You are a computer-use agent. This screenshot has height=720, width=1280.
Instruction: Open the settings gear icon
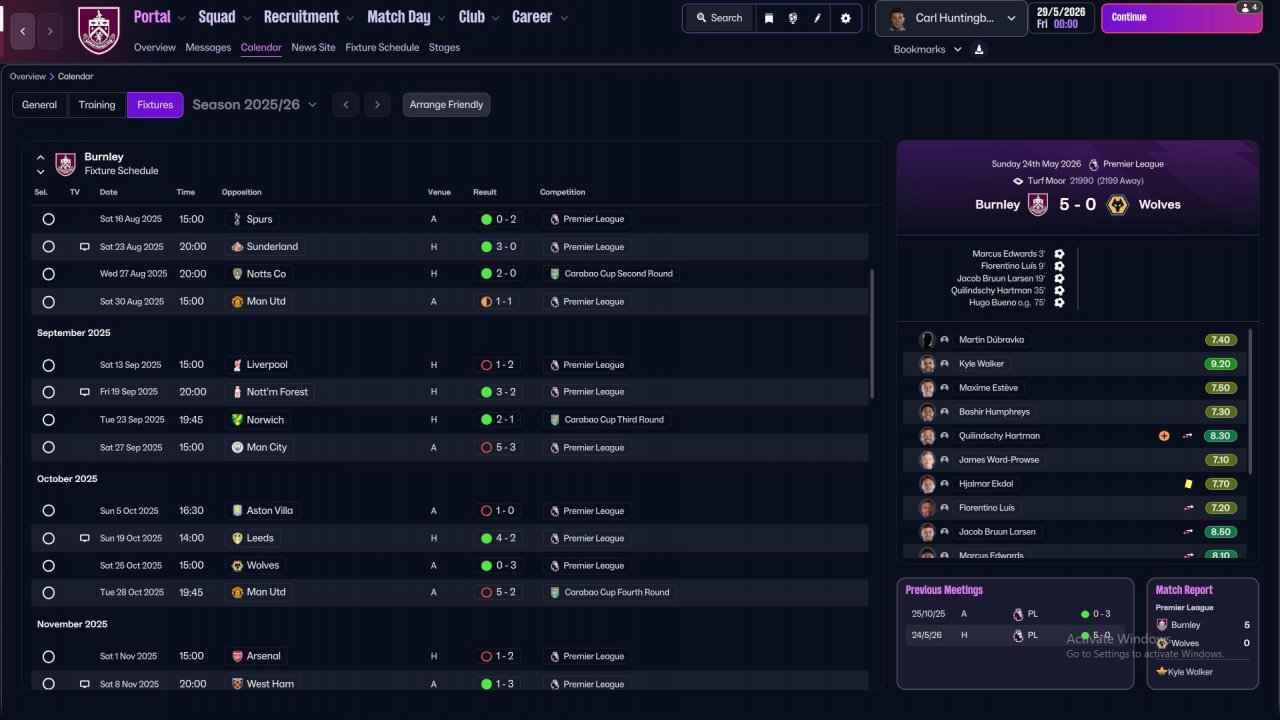846,18
